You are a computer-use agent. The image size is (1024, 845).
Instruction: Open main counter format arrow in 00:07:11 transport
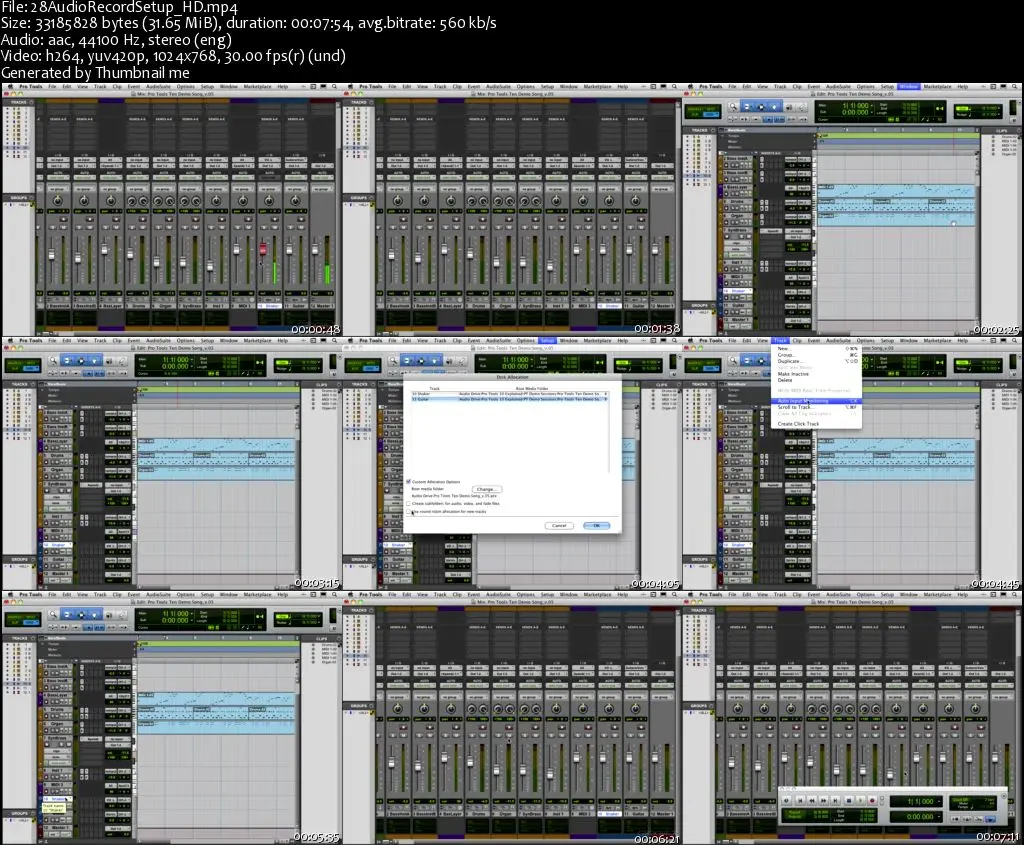940,801
